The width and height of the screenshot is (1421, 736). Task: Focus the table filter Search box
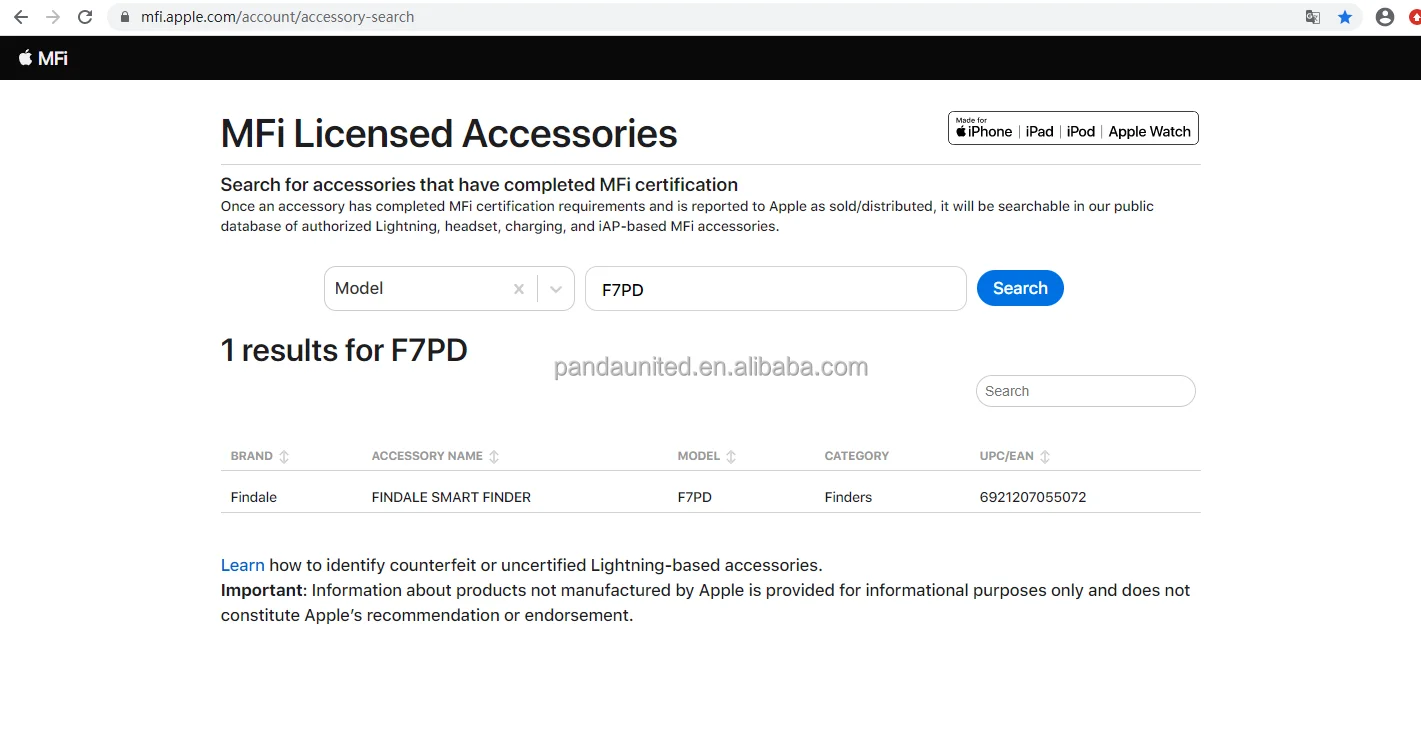tap(1085, 391)
